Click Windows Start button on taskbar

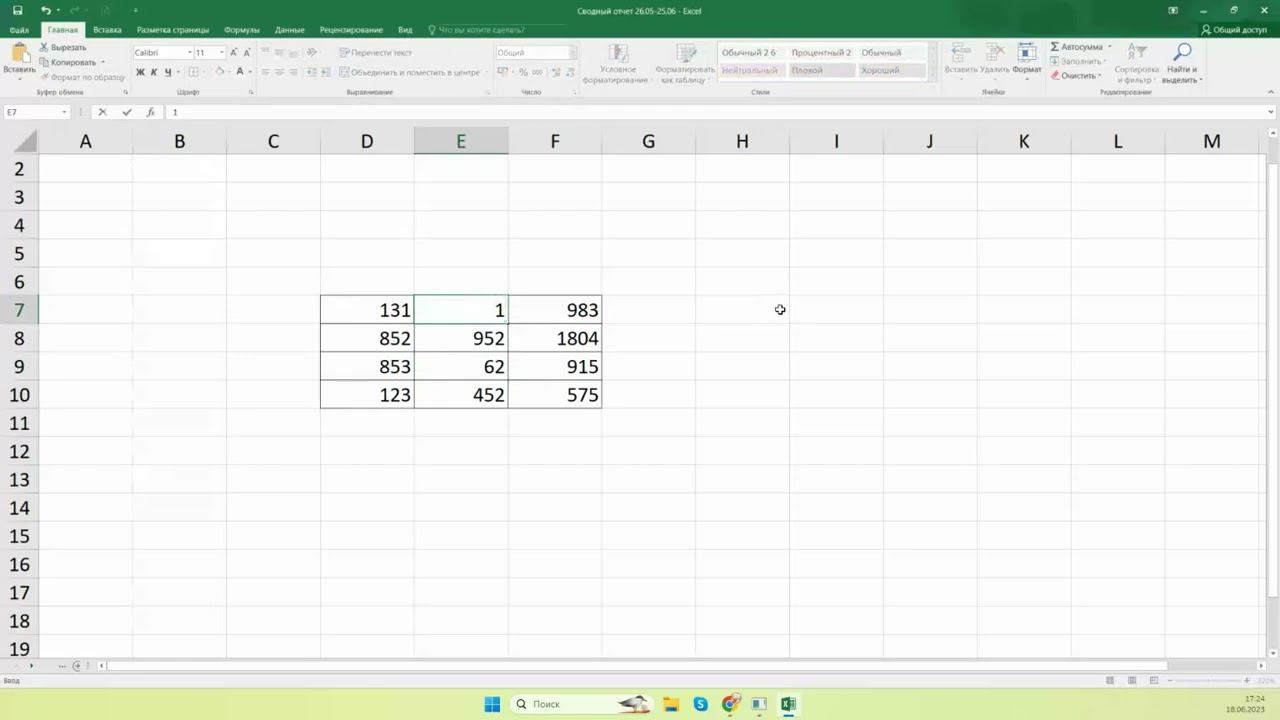point(492,704)
